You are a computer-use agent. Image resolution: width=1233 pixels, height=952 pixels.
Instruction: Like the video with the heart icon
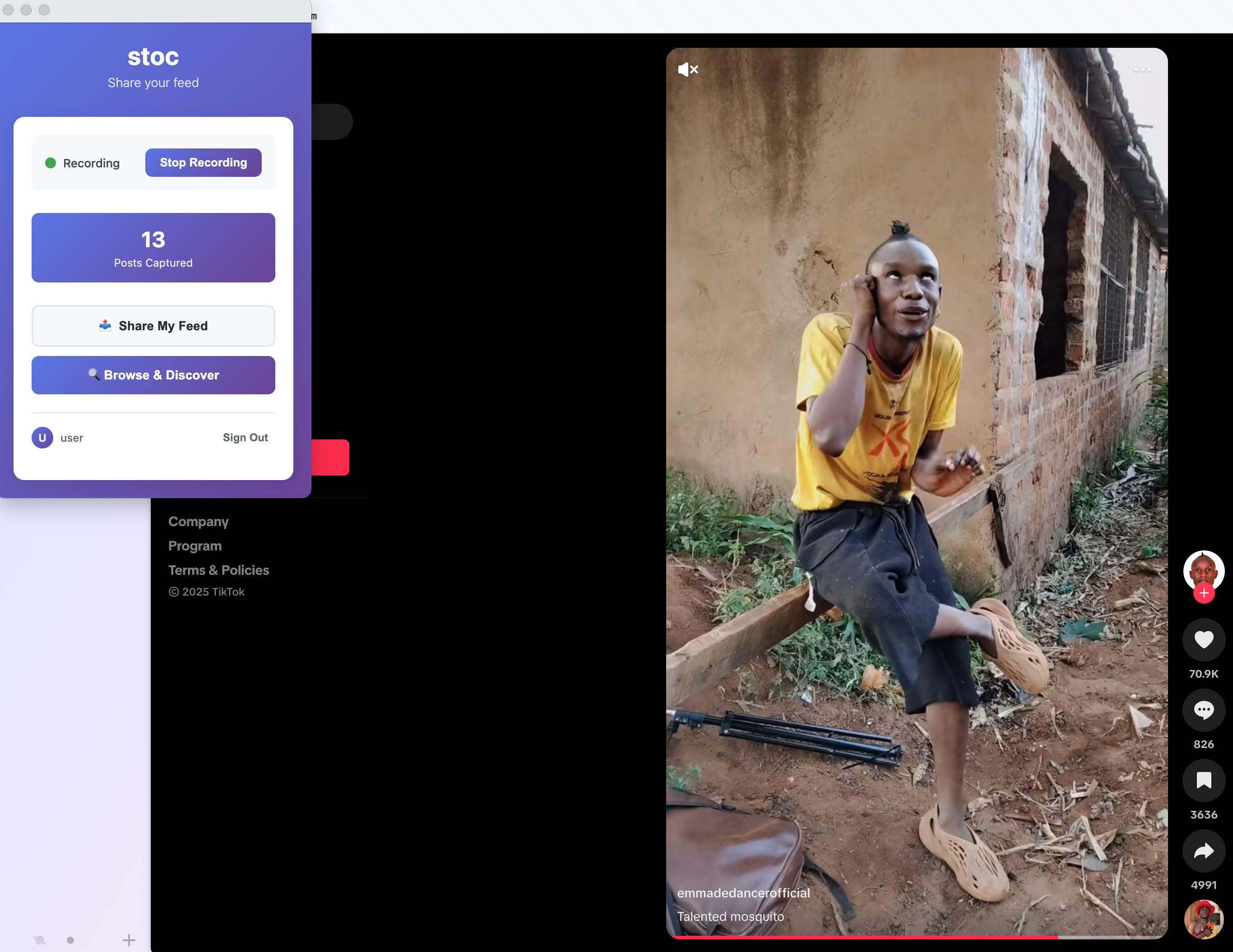pos(1203,639)
